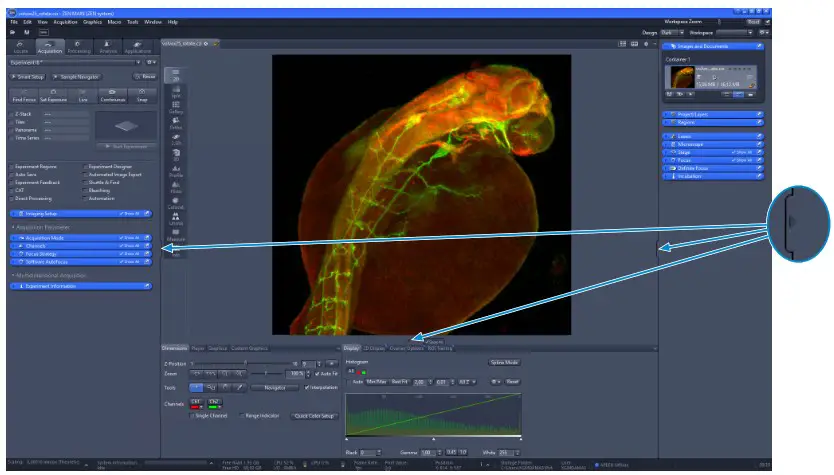The width and height of the screenshot is (834, 475).
Task: Expand the Focus Strategy panel
Action: (81, 254)
